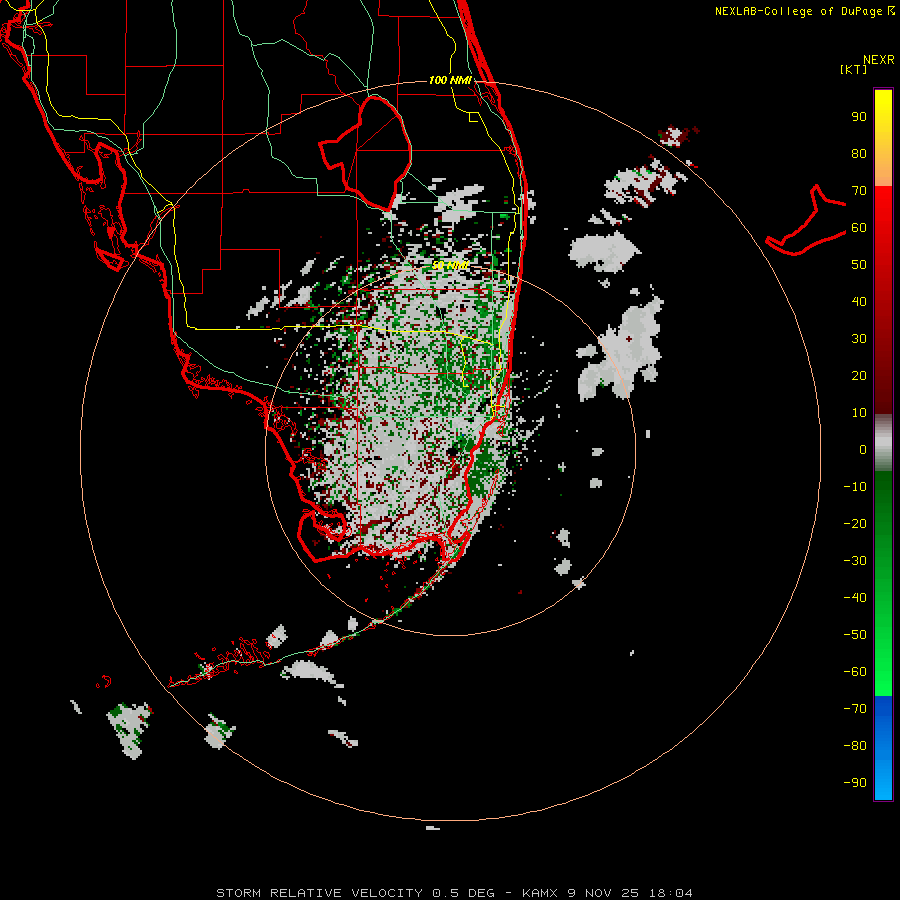Click the 70 value on velocity scale
Image resolution: width=900 pixels, height=900 pixels.
click(859, 191)
